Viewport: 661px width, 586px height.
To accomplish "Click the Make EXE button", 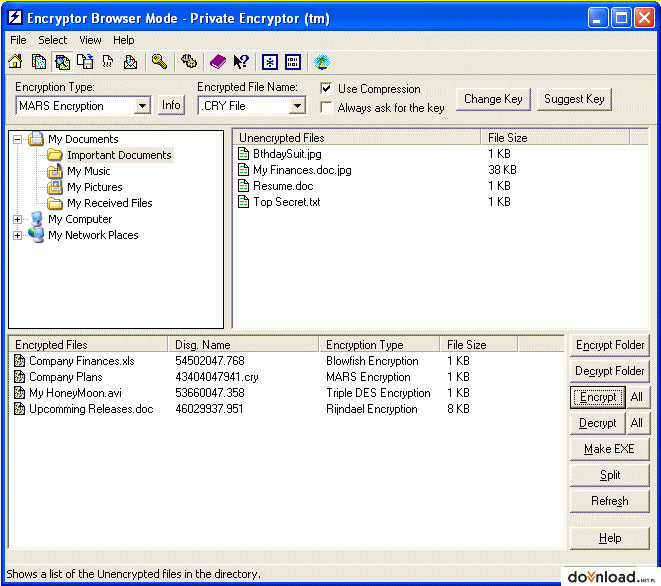I will pos(610,449).
